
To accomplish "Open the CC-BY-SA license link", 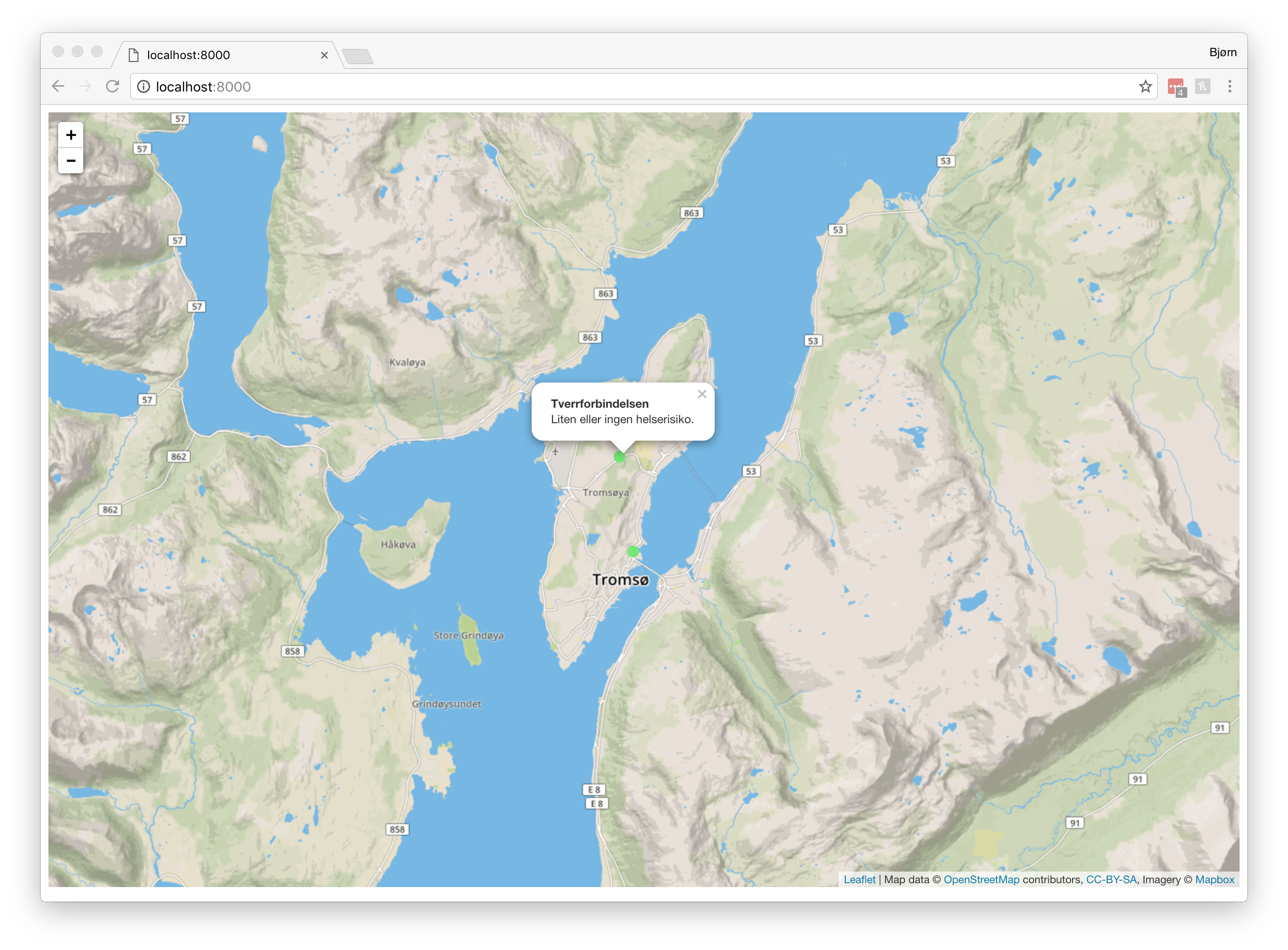I will (x=1111, y=879).
